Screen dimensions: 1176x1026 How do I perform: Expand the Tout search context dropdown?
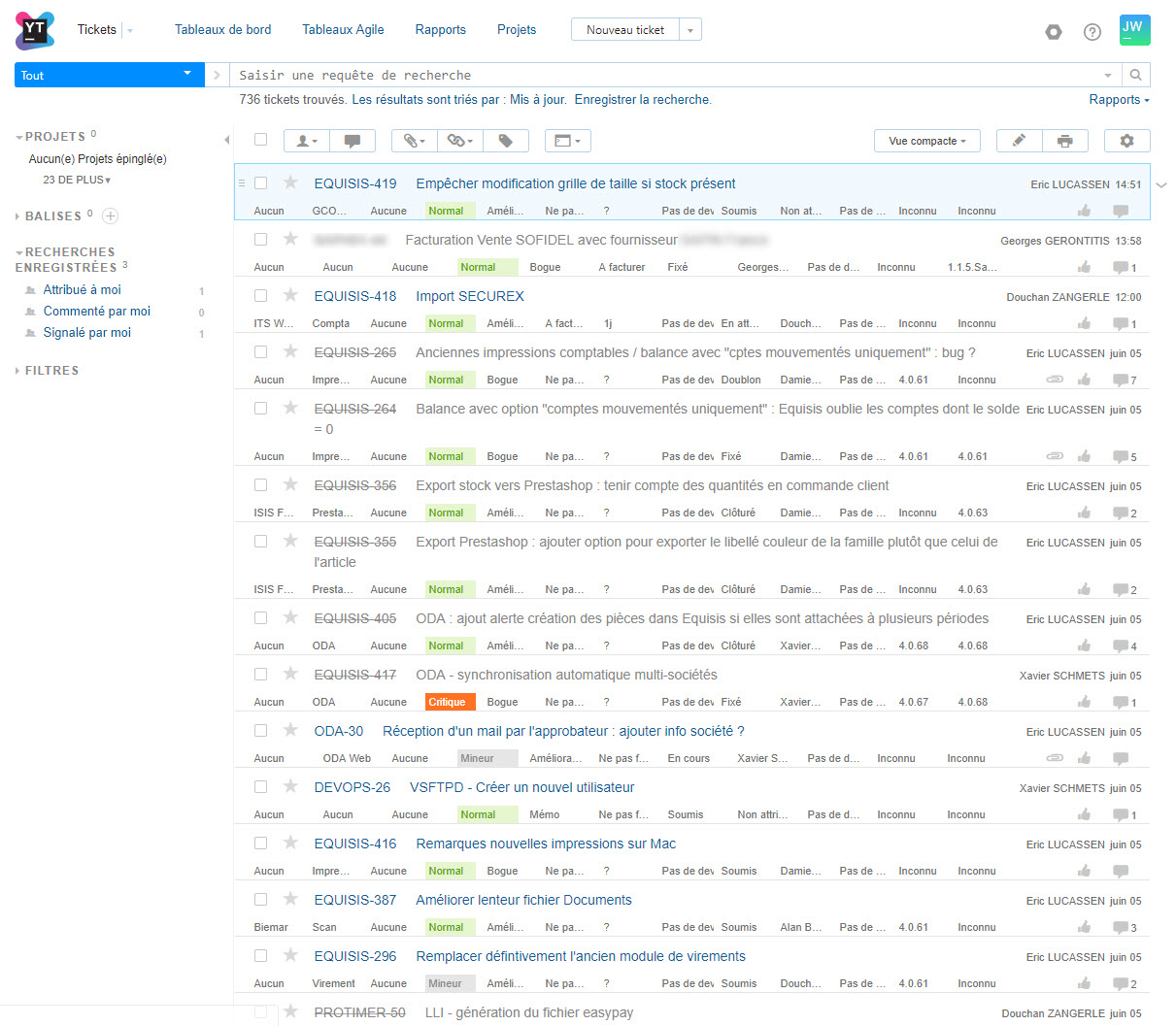(x=109, y=75)
